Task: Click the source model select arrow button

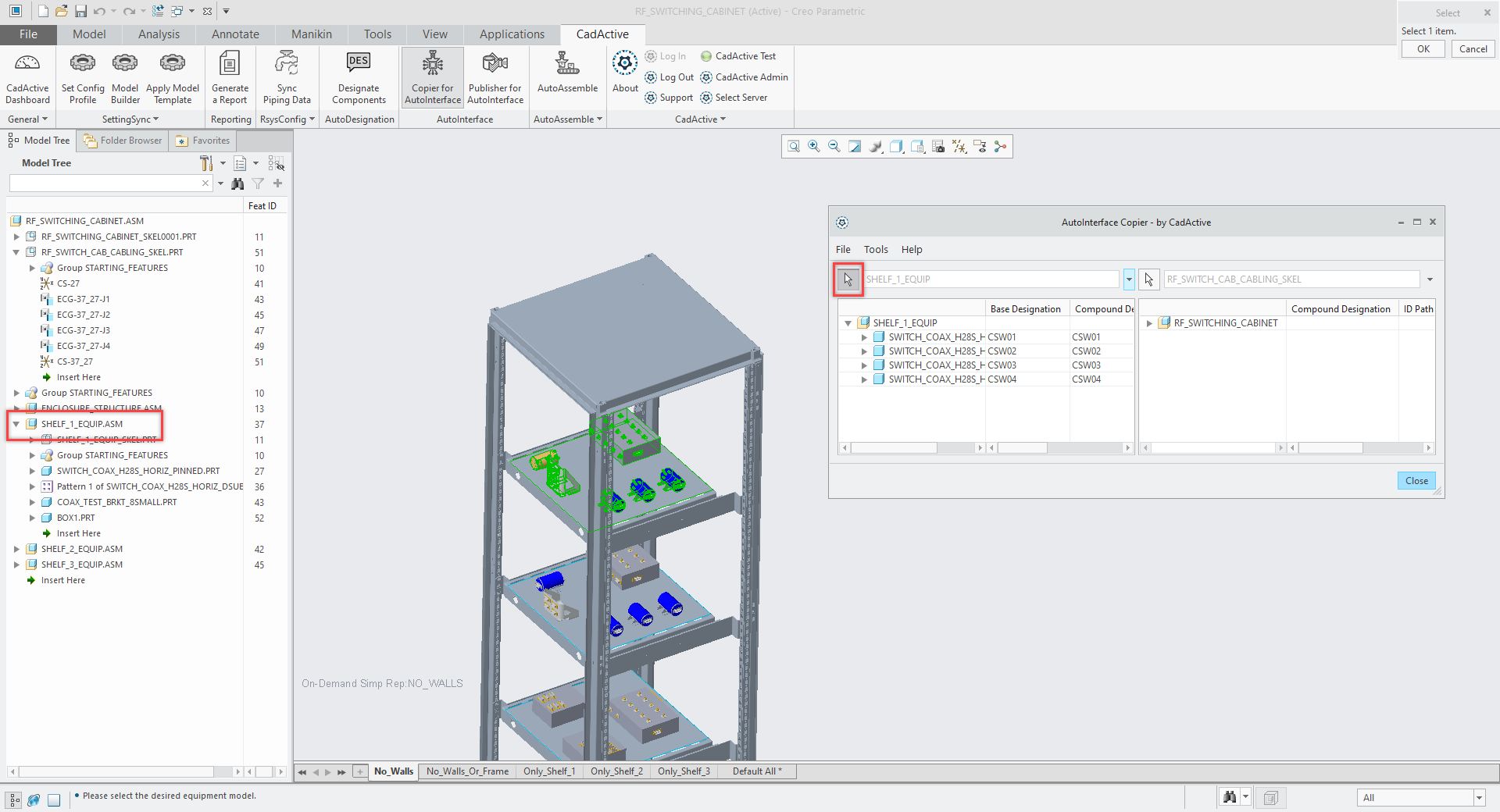Action: [848, 280]
